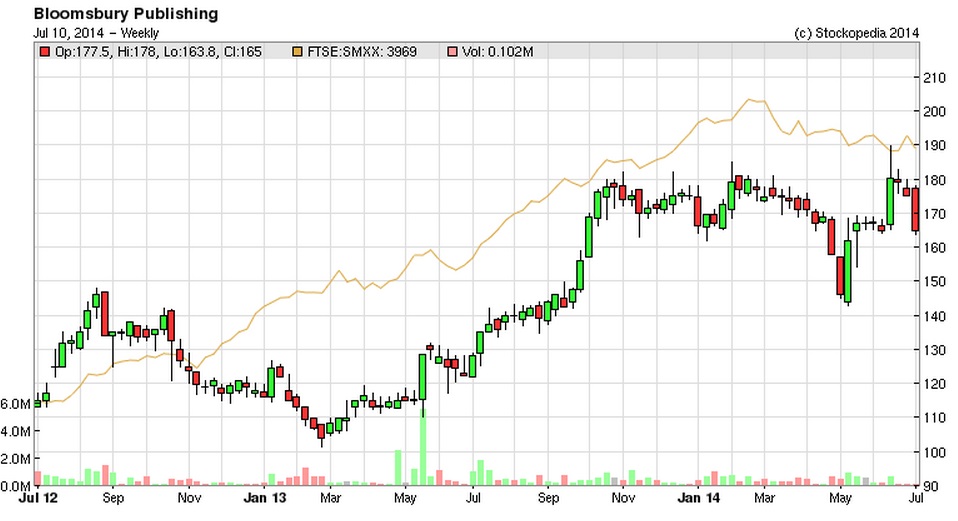958x521 pixels.
Task: Click the '140' price axis label
Action: (x=935, y=316)
